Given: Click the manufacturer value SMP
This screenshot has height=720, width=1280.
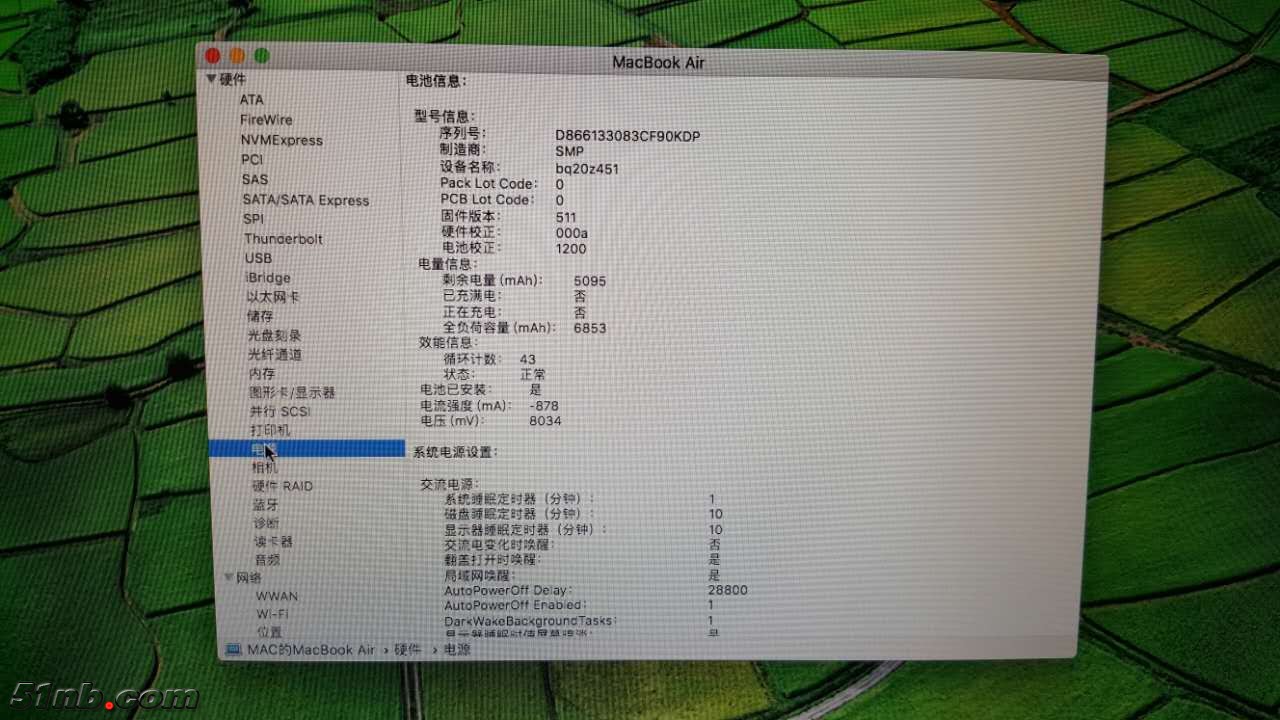Looking at the screenshot, I should tap(570, 151).
